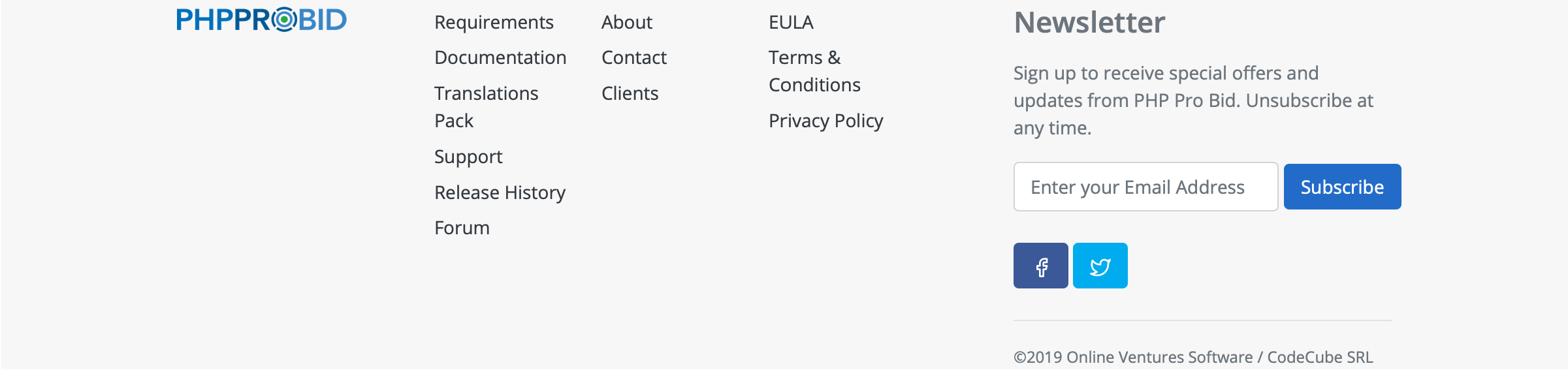Go to the Documentation page
This screenshot has height=370, width=1568.
click(500, 57)
